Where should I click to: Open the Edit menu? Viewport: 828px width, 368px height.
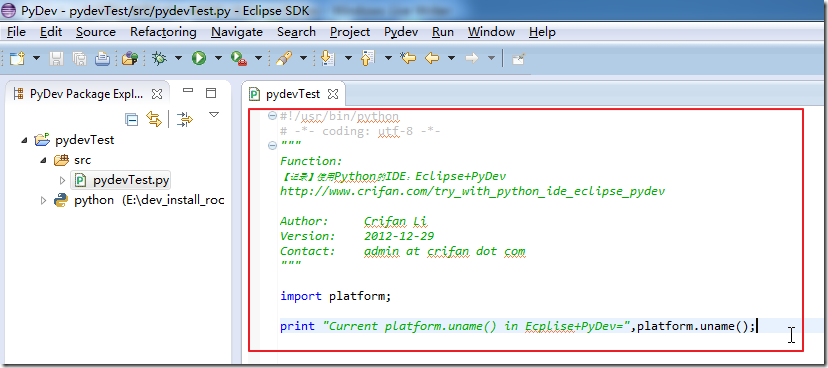point(51,32)
